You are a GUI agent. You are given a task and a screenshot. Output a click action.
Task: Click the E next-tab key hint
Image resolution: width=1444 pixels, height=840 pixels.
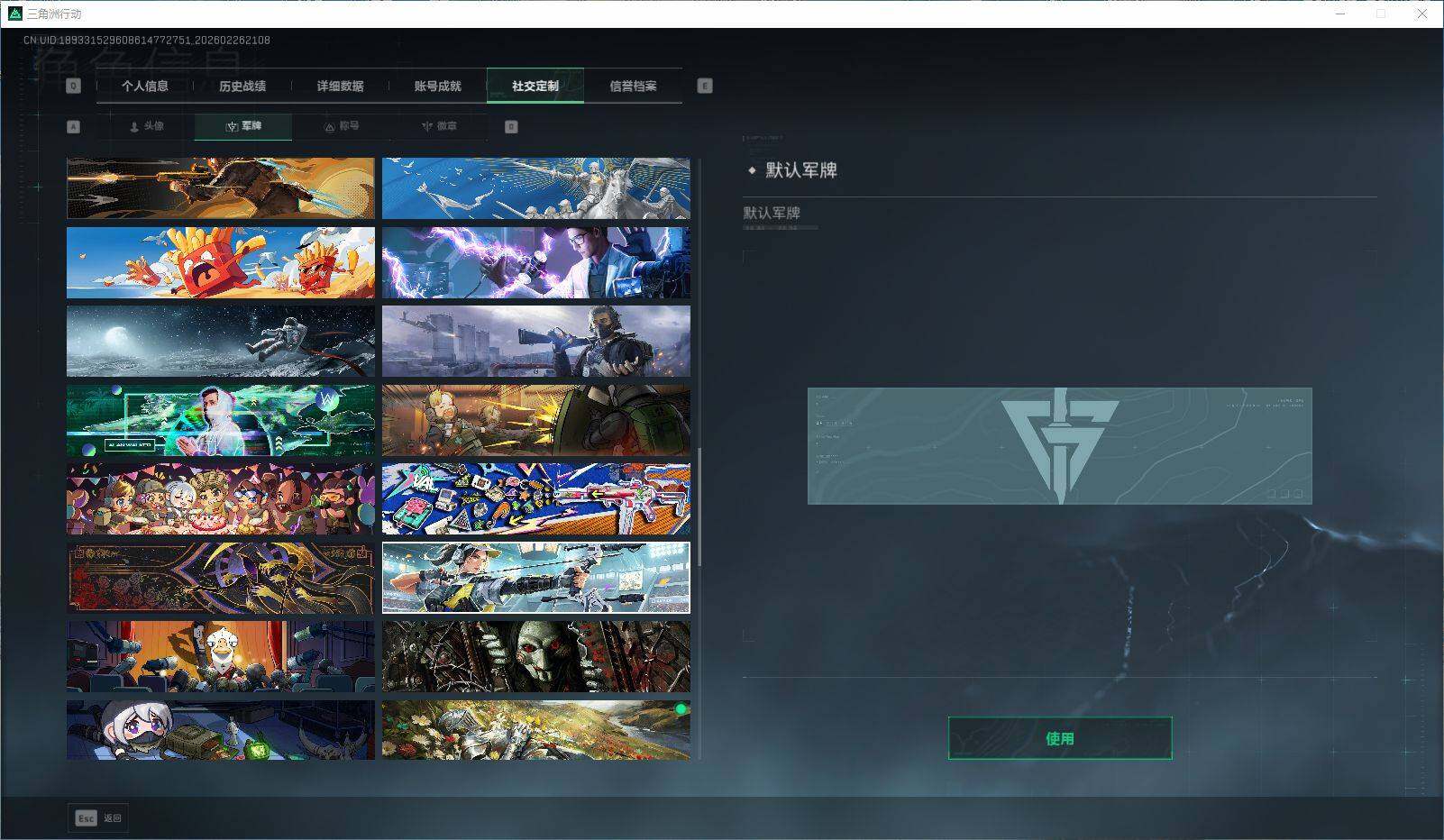click(705, 86)
